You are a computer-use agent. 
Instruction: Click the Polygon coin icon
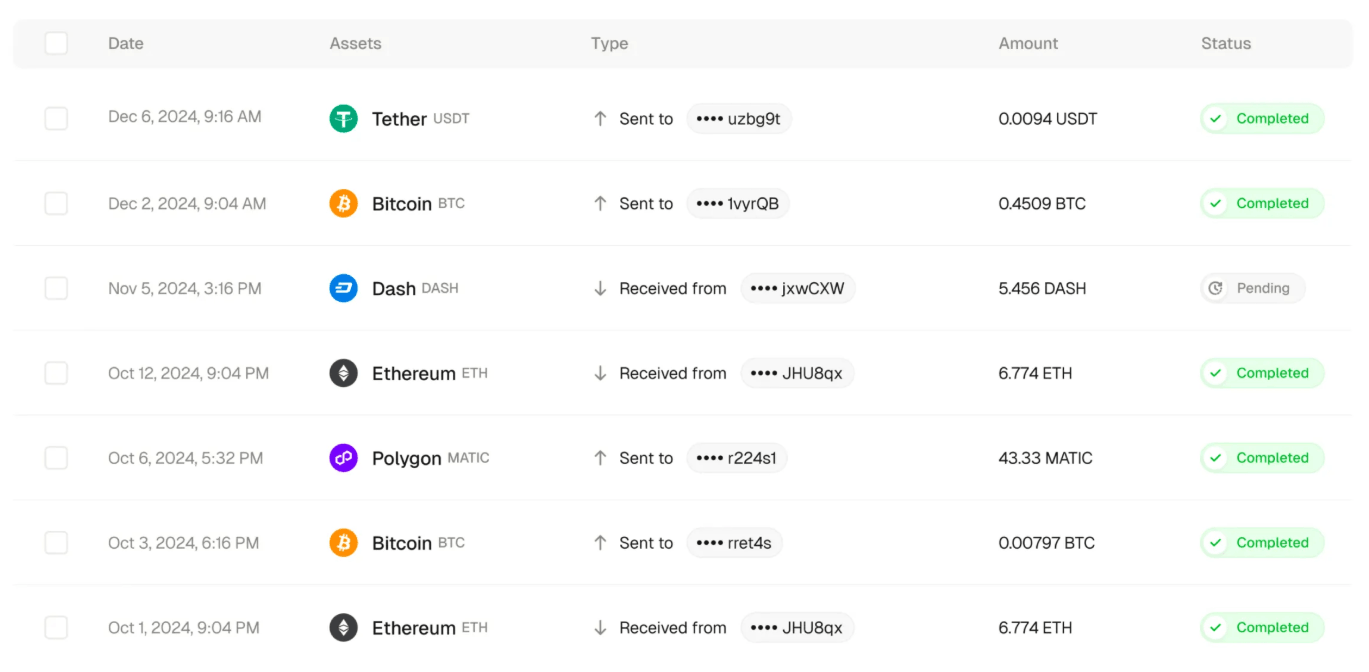tap(343, 458)
